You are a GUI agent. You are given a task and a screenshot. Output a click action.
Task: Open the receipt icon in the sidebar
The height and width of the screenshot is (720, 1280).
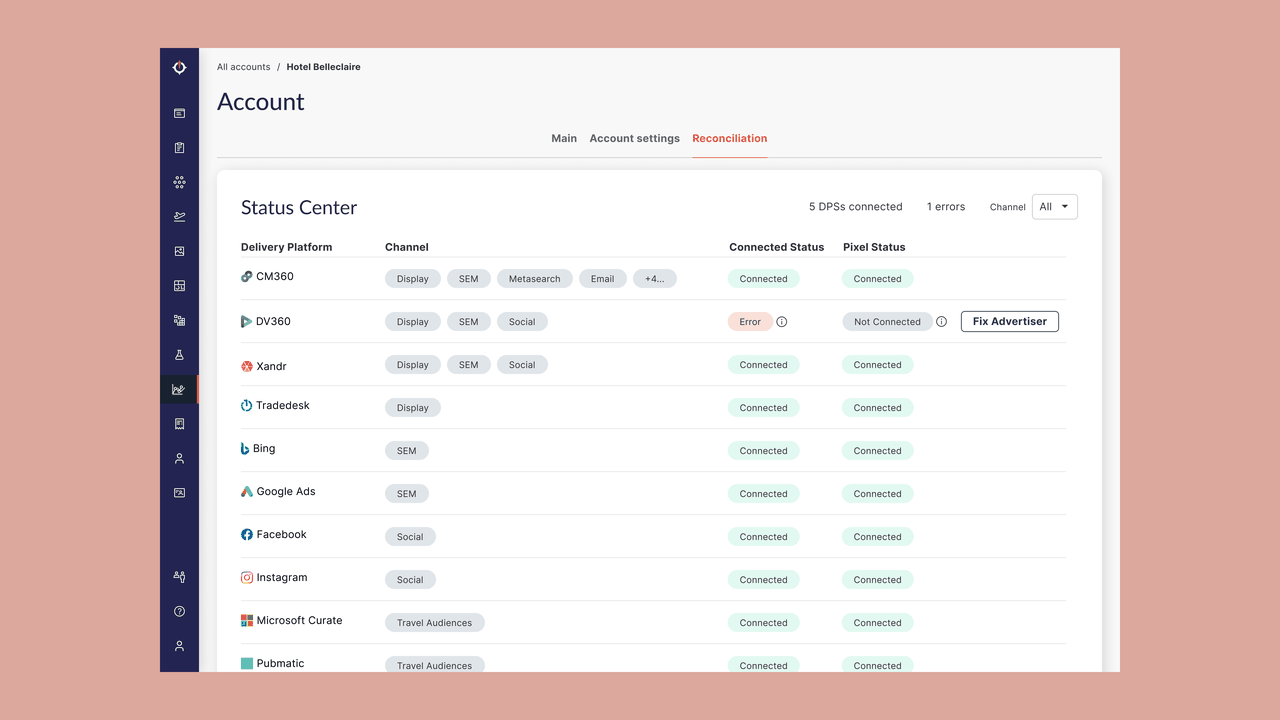(179, 424)
